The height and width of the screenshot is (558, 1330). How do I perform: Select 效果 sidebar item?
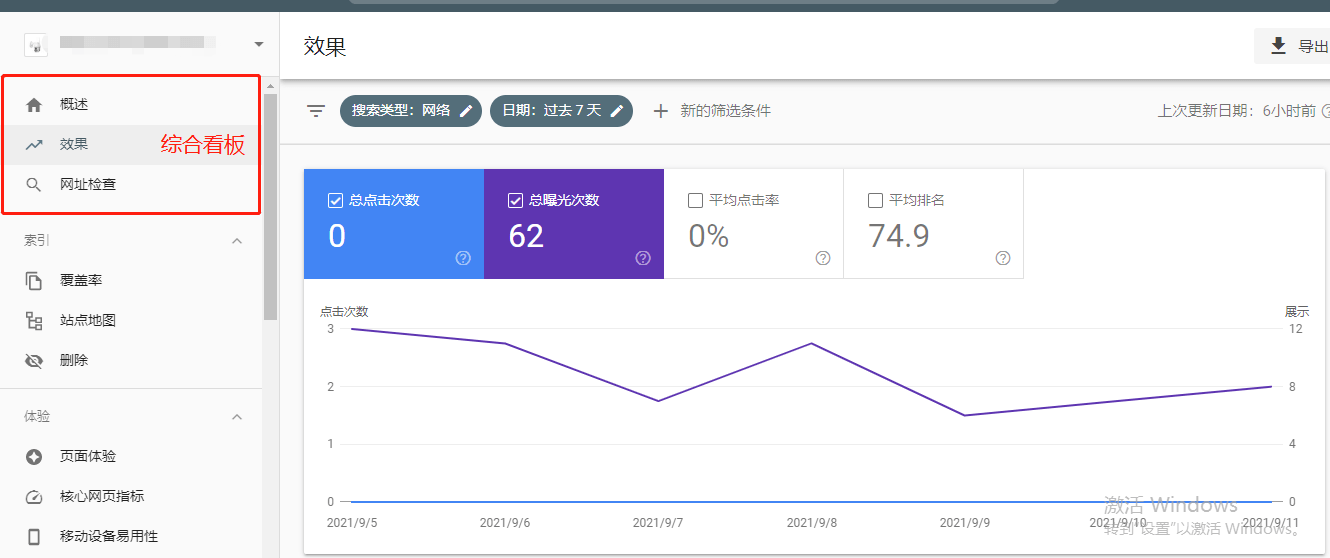[131, 144]
